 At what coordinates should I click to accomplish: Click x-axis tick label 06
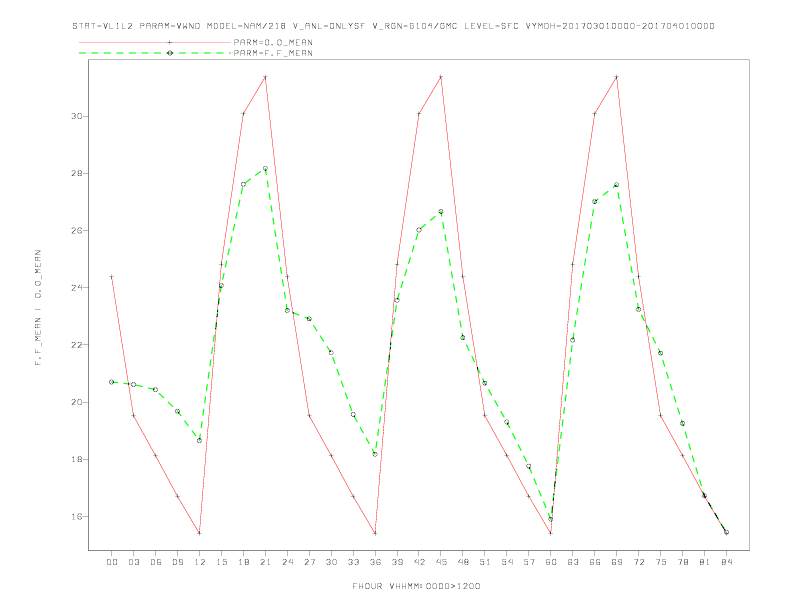tap(156, 562)
